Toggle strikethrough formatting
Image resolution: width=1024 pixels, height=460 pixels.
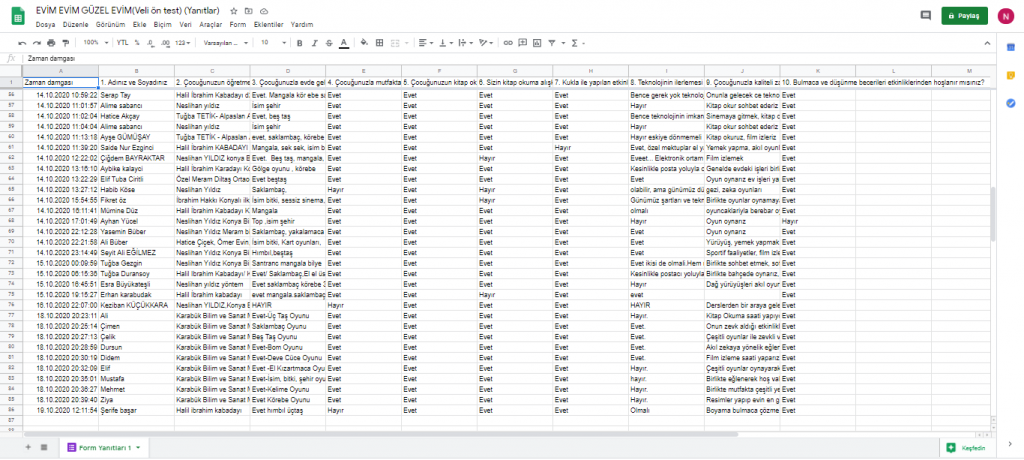[328, 43]
